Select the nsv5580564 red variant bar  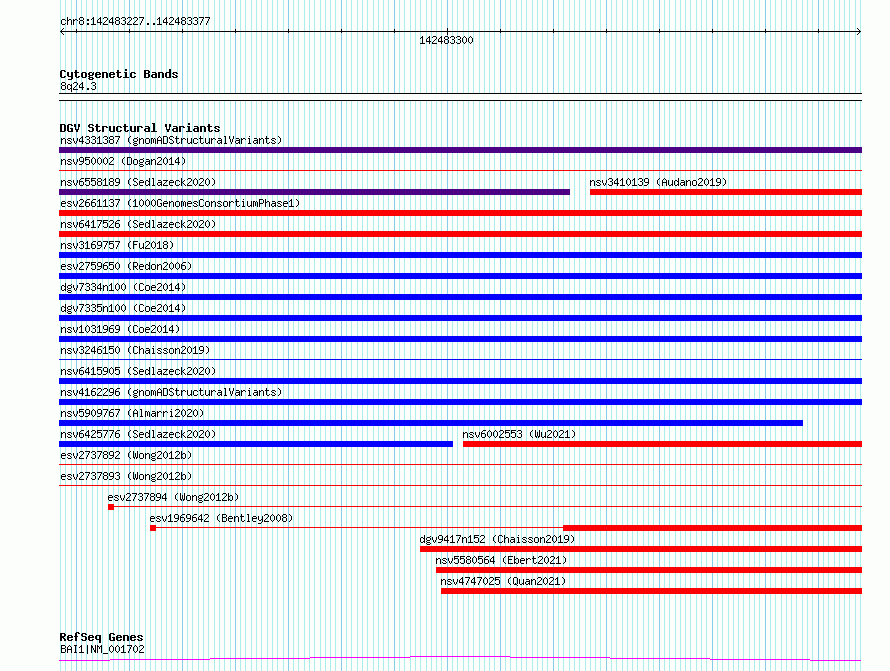click(x=649, y=570)
